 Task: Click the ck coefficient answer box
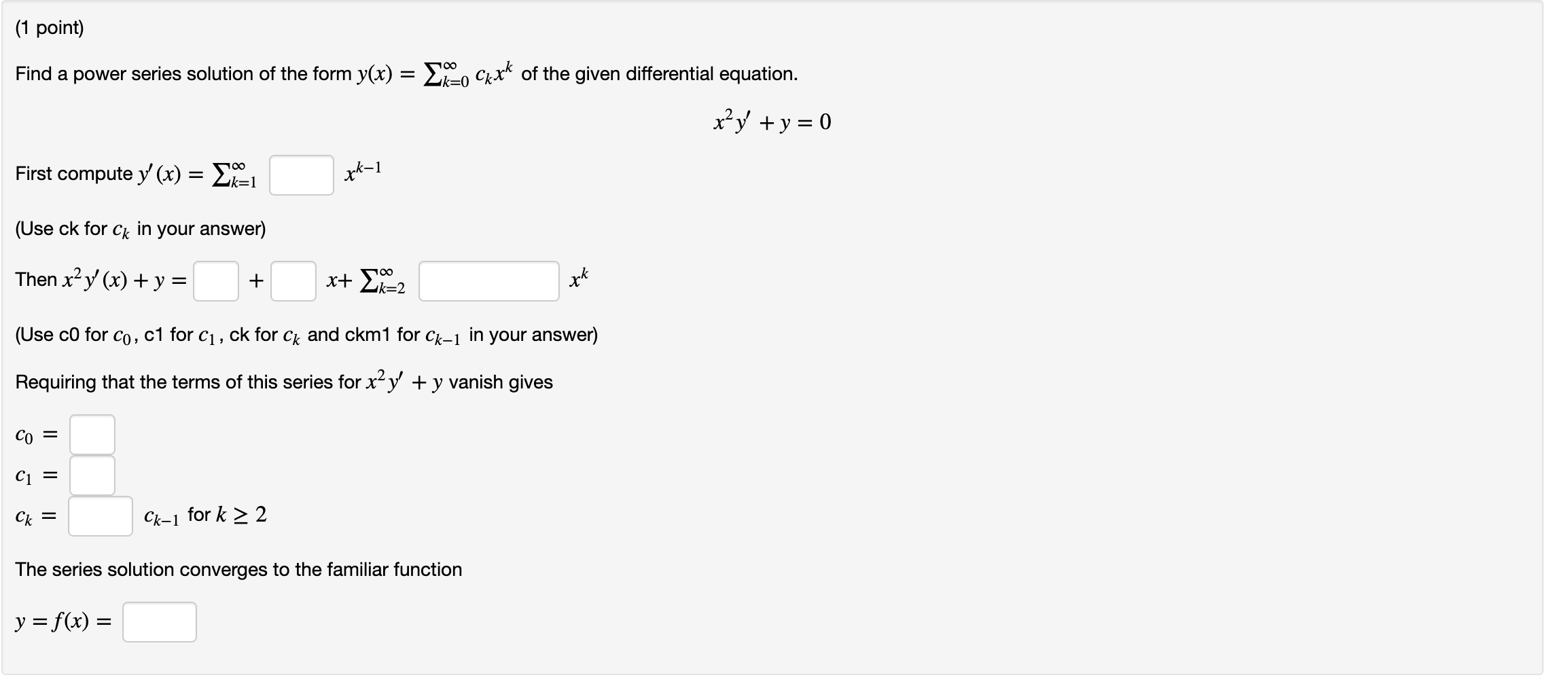[99, 517]
